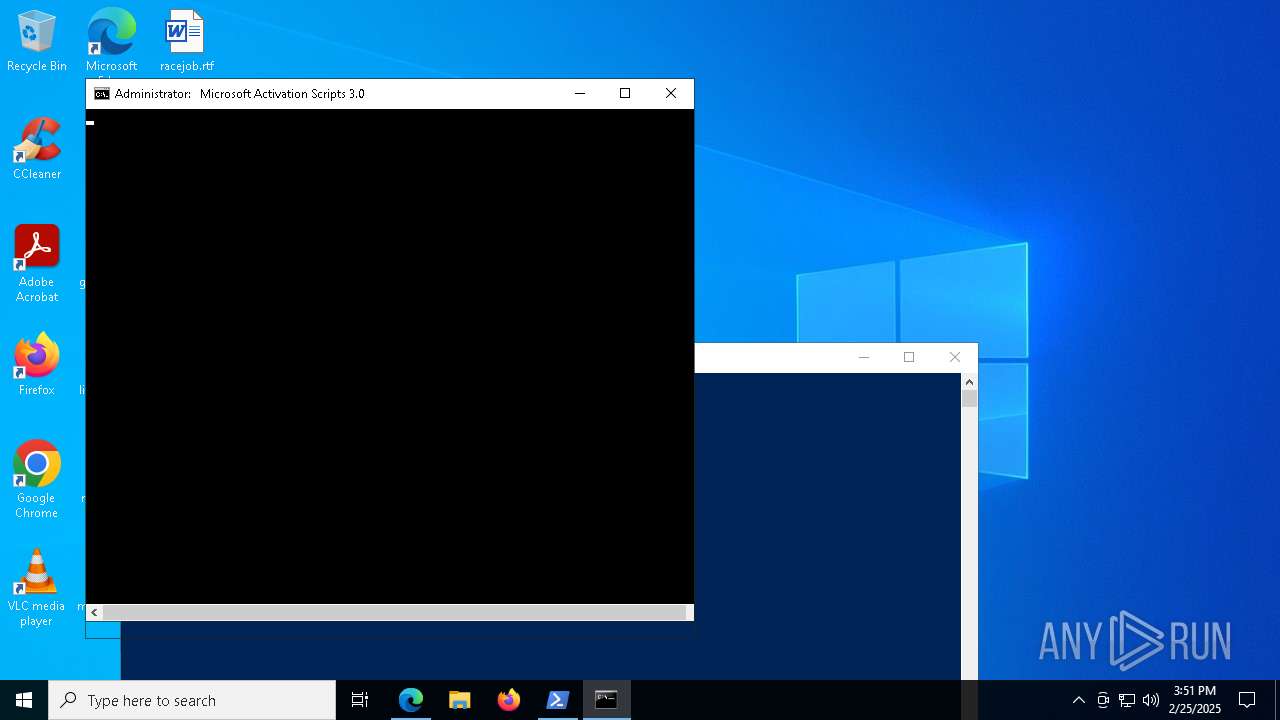Screen dimensions: 1280x720
Task: Close the background PowerShell window
Action: (955, 358)
